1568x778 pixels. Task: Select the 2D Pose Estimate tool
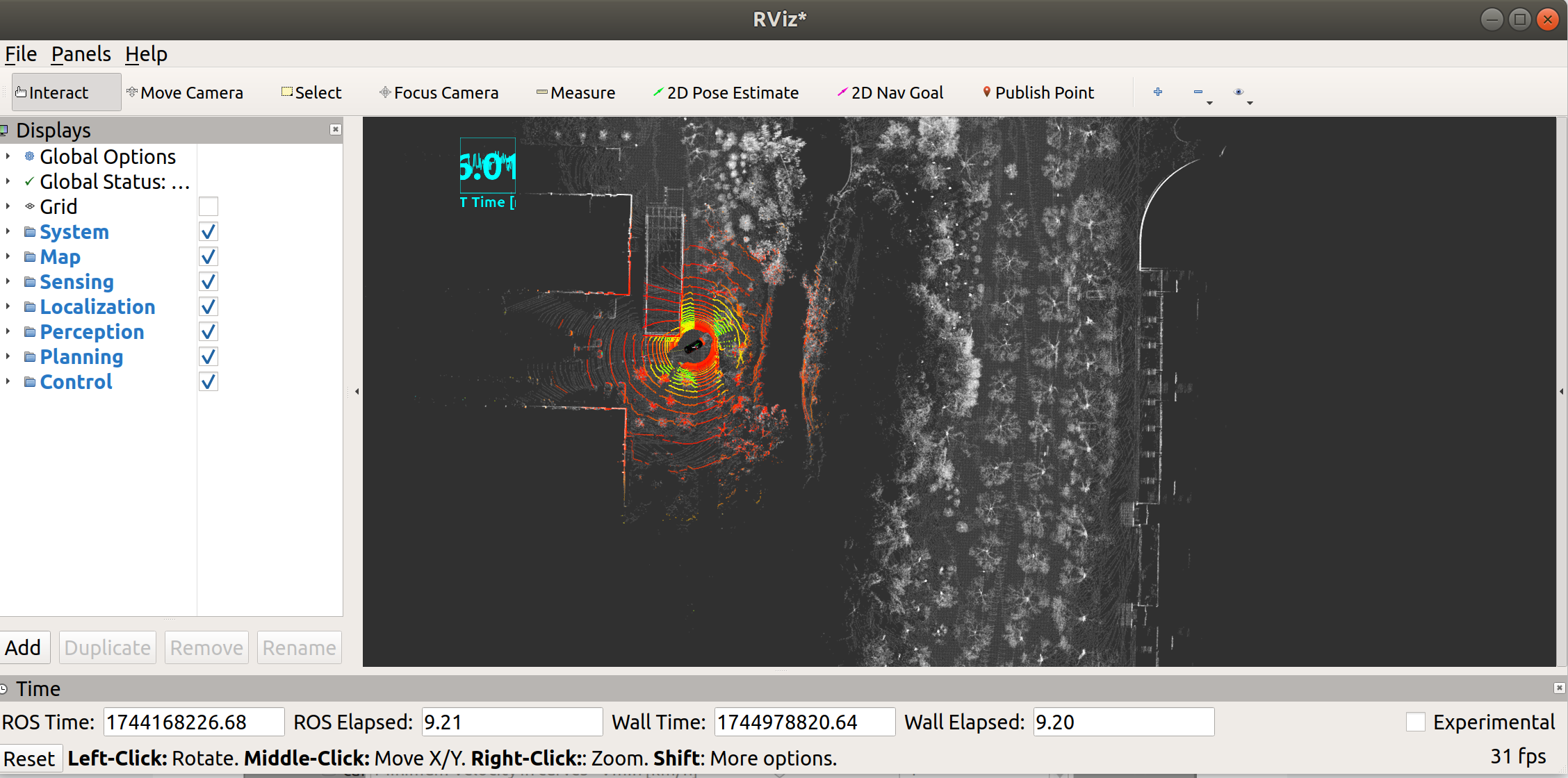point(726,92)
